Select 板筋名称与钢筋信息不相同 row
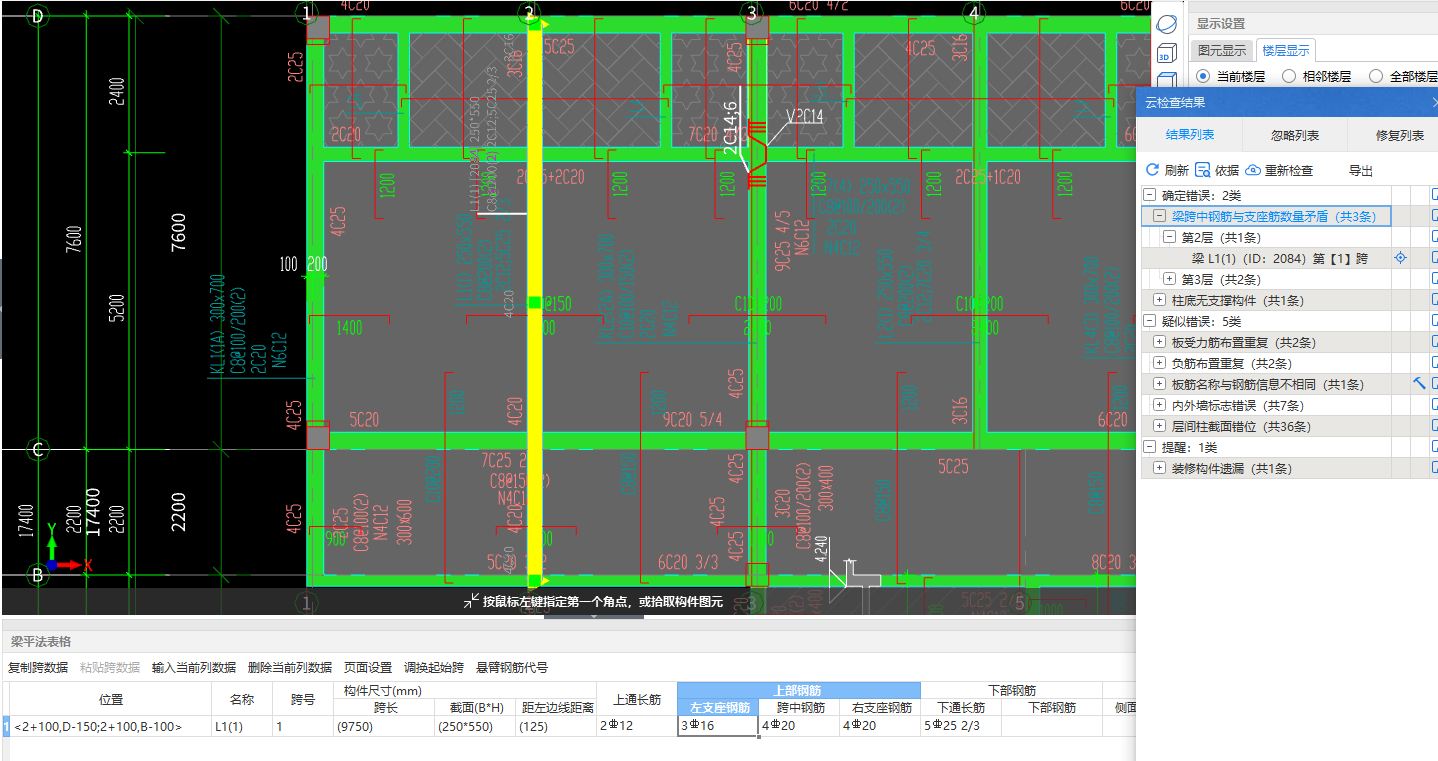 pos(1266,384)
